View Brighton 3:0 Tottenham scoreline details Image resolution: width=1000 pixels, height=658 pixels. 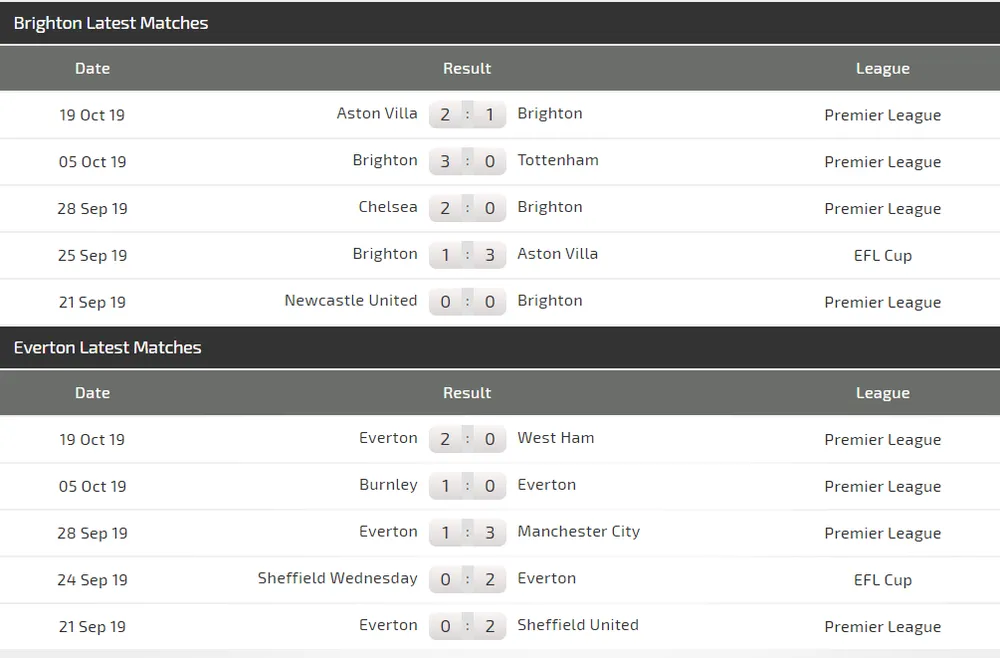click(467, 161)
